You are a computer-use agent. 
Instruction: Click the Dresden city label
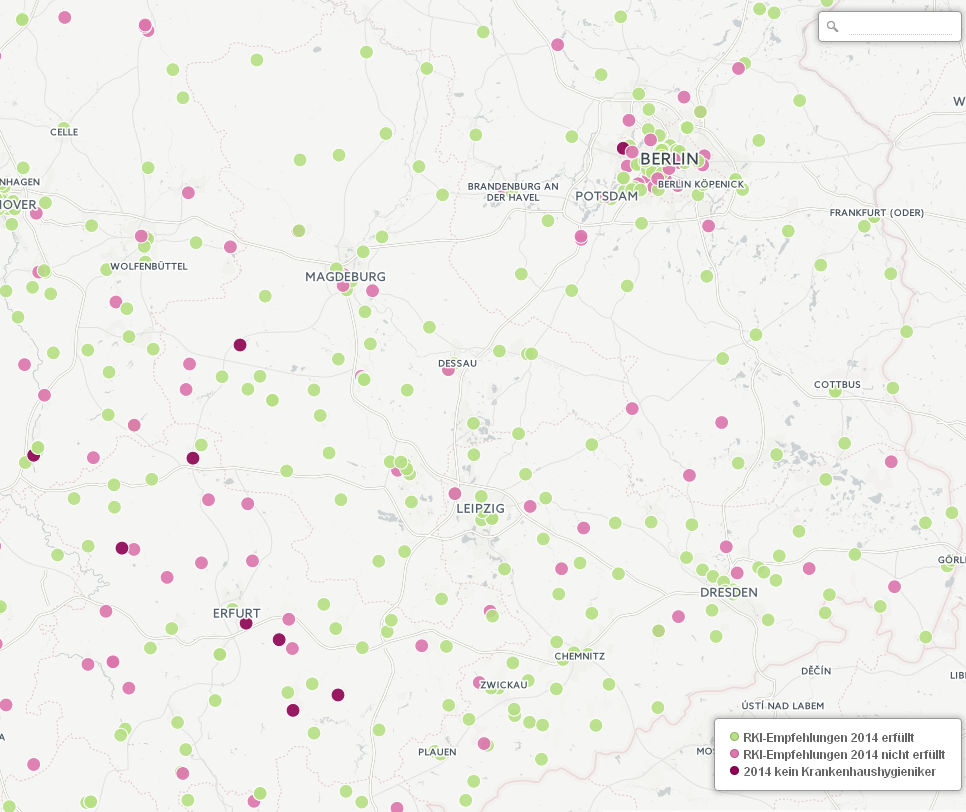click(727, 592)
